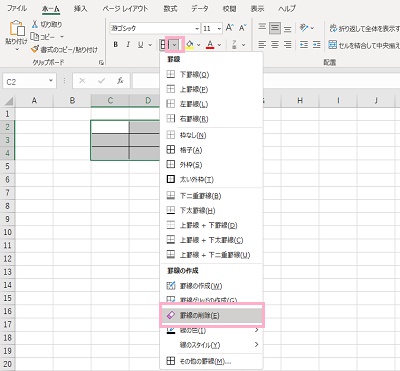Select 外枠 (Outside Borders) in menu

pyautogui.click(x=211, y=165)
